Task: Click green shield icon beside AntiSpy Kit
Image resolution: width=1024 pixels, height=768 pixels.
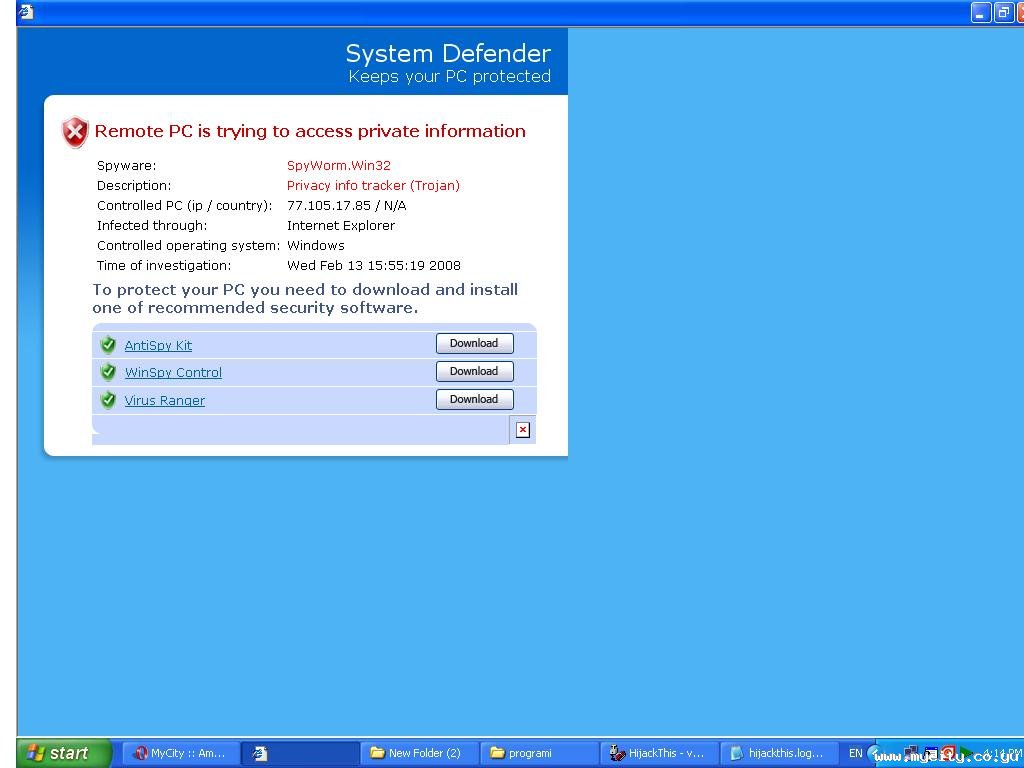Action: (108, 344)
